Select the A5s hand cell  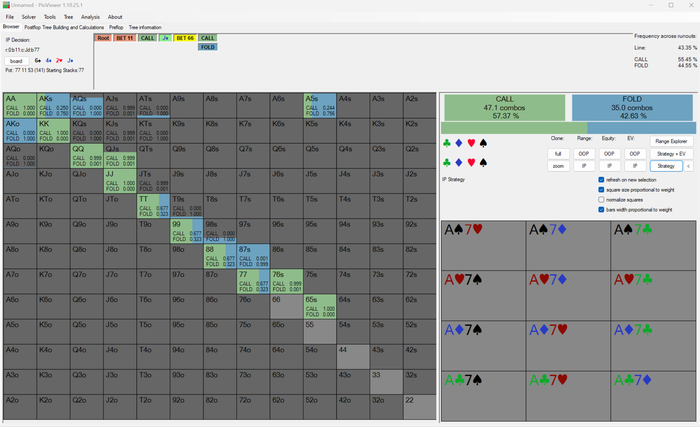[x=320, y=105]
